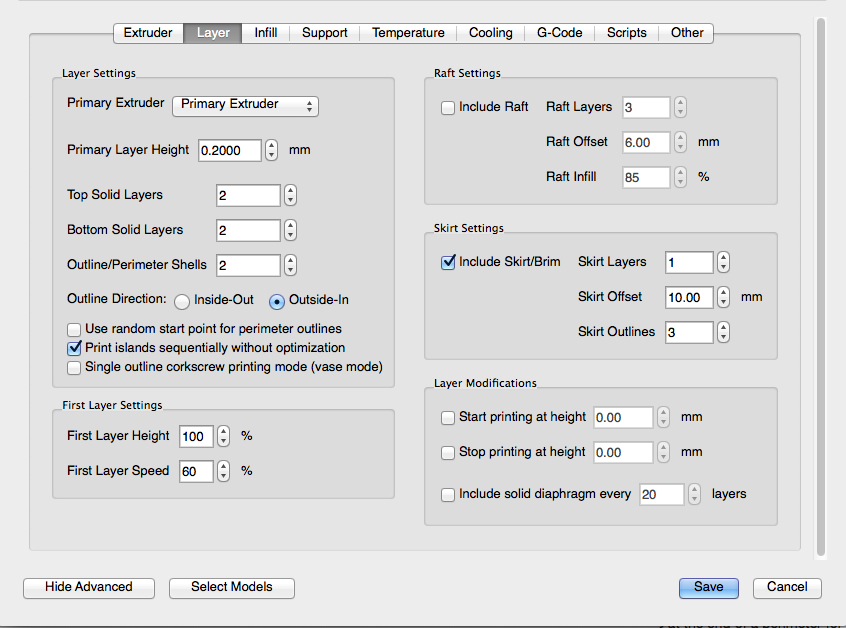The image size is (846, 628).
Task: Increment Top Solid Layers with the up arrow
Action: click(289, 191)
